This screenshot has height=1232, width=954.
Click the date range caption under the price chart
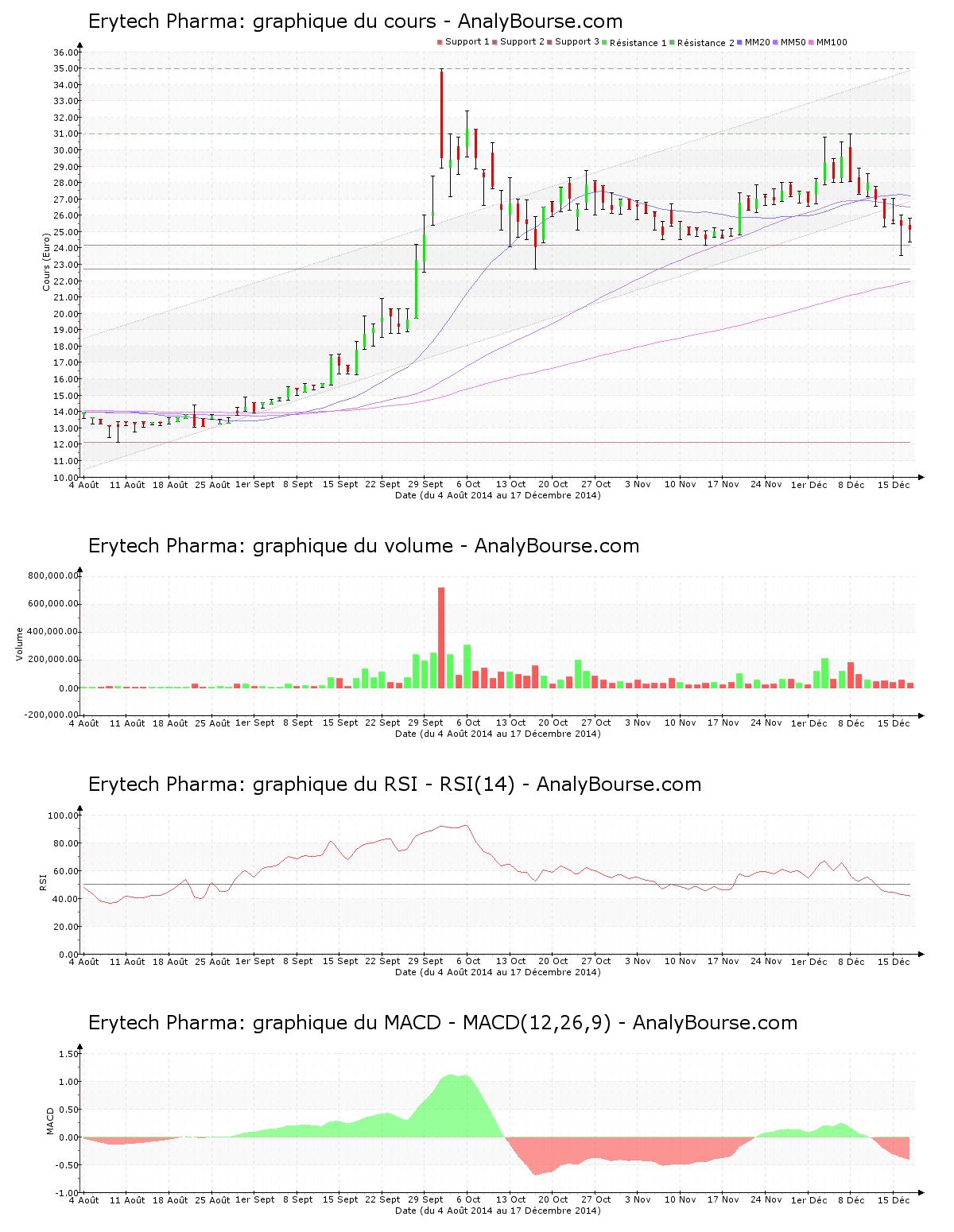pyautogui.click(x=498, y=495)
